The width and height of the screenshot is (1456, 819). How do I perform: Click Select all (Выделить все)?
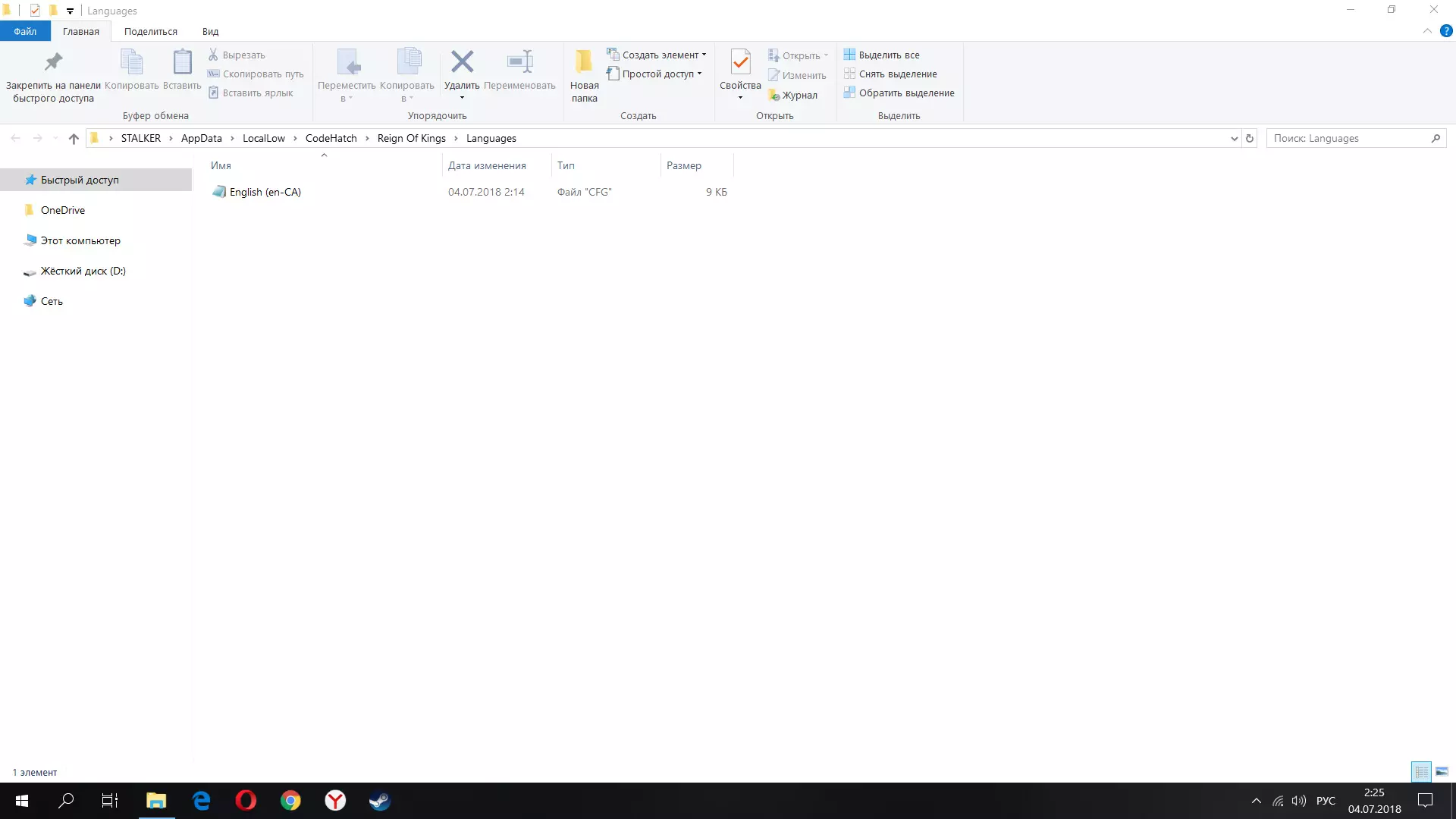pos(888,55)
